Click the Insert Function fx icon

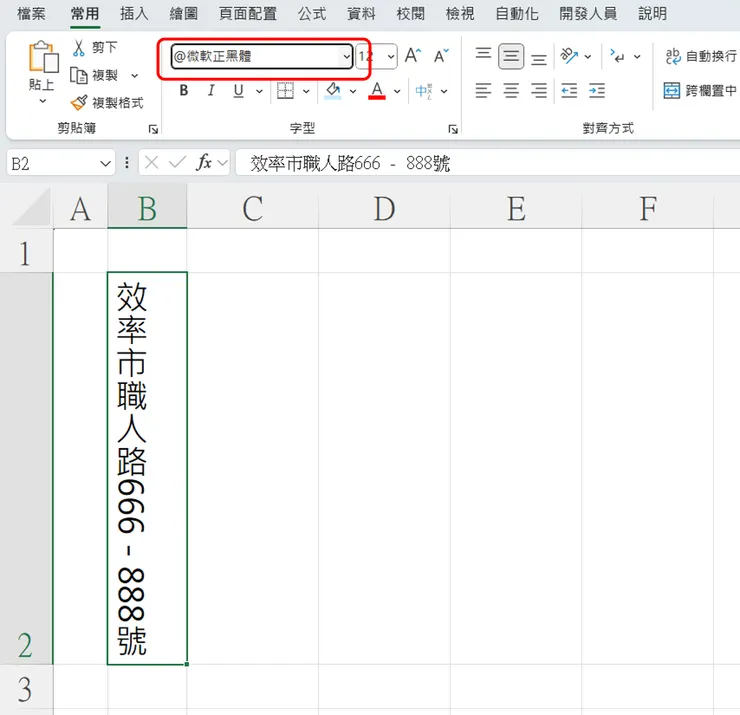[x=204, y=163]
